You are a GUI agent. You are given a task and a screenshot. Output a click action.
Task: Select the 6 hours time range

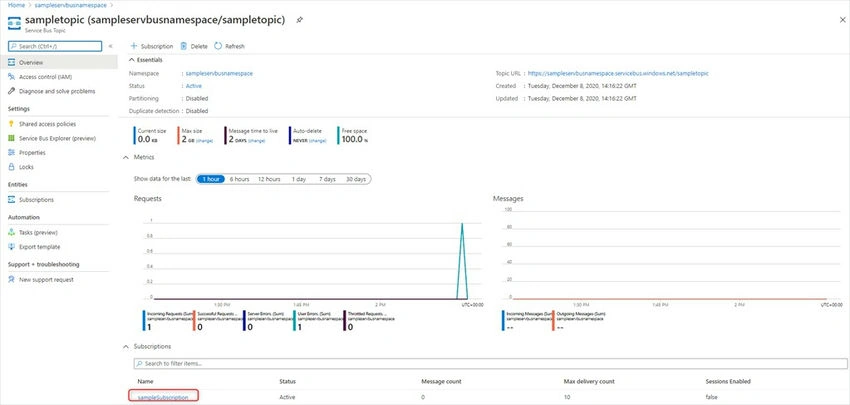[x=239, y=179]
